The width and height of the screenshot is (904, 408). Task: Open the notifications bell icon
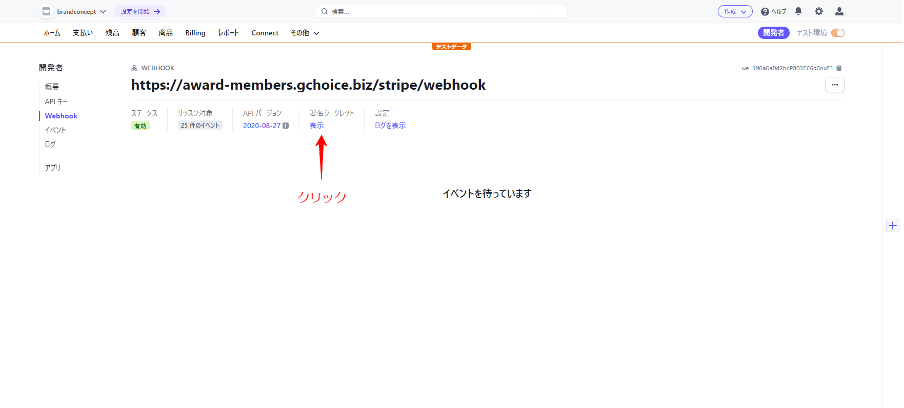798,11
